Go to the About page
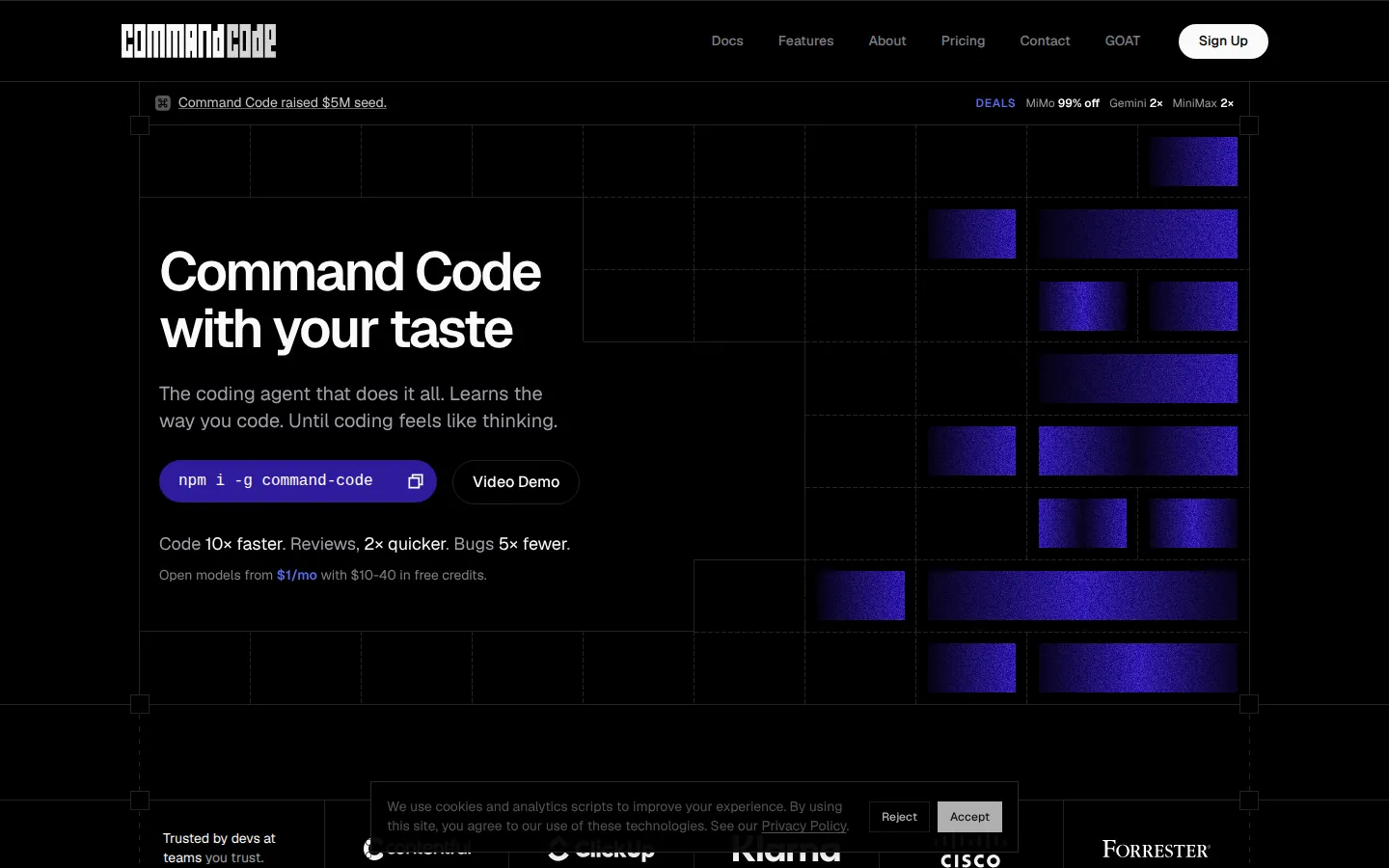 pos(887,41)
